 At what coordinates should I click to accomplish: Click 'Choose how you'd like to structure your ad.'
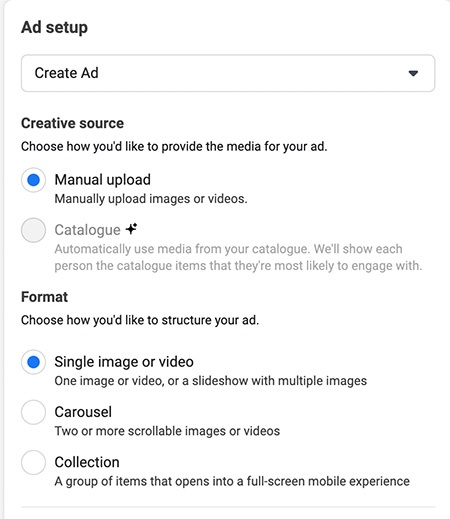click(140, 320)
